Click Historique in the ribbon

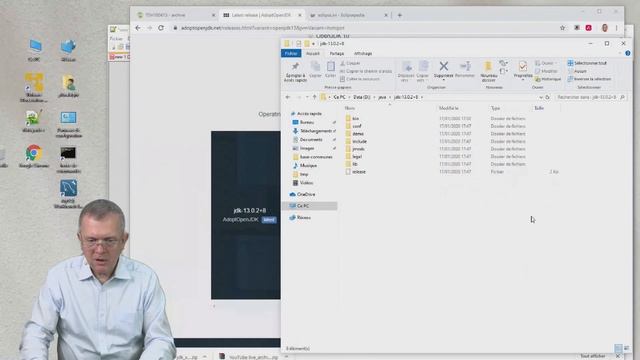coord(548,79)
